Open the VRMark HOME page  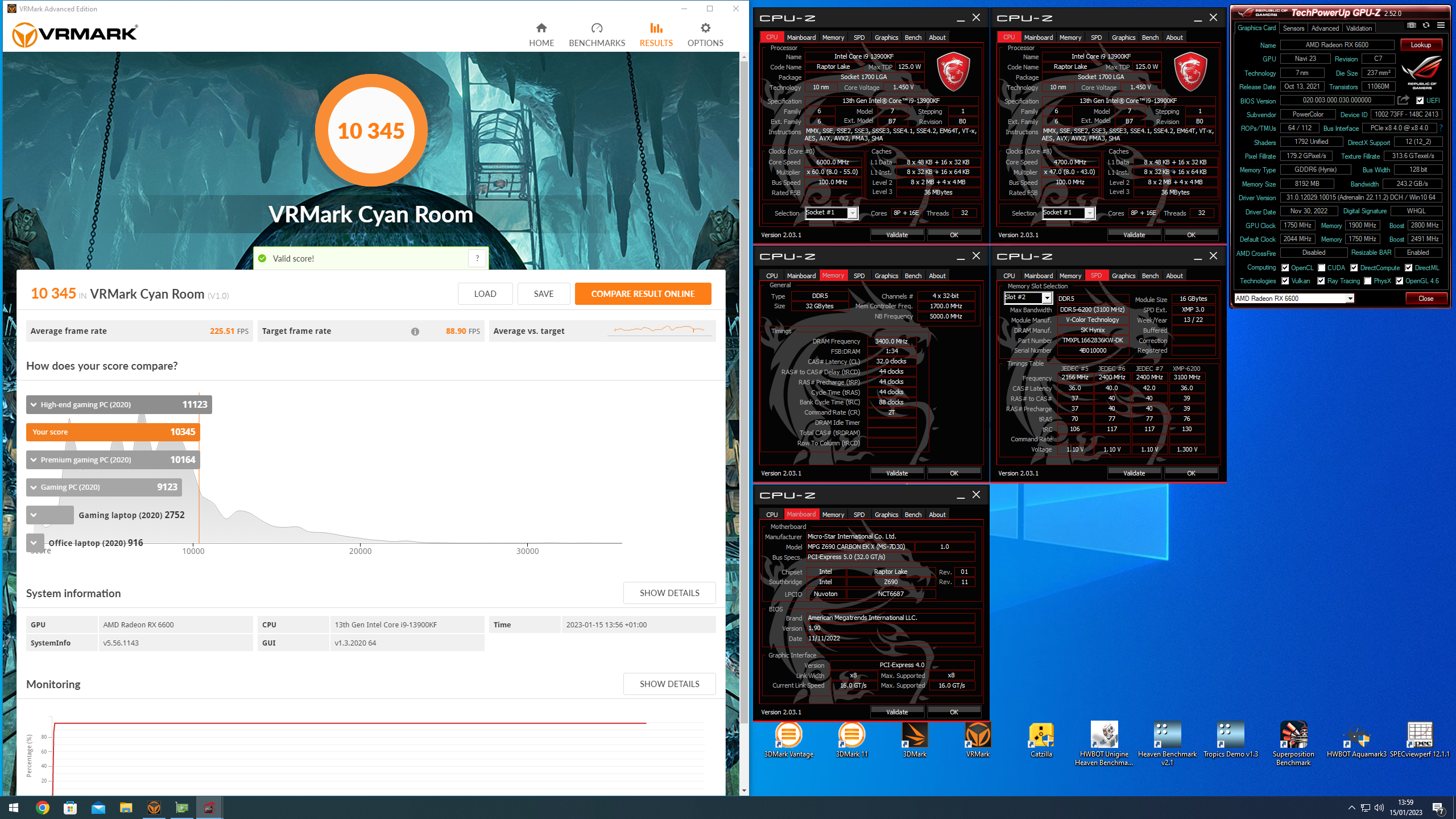coord(541,35)
